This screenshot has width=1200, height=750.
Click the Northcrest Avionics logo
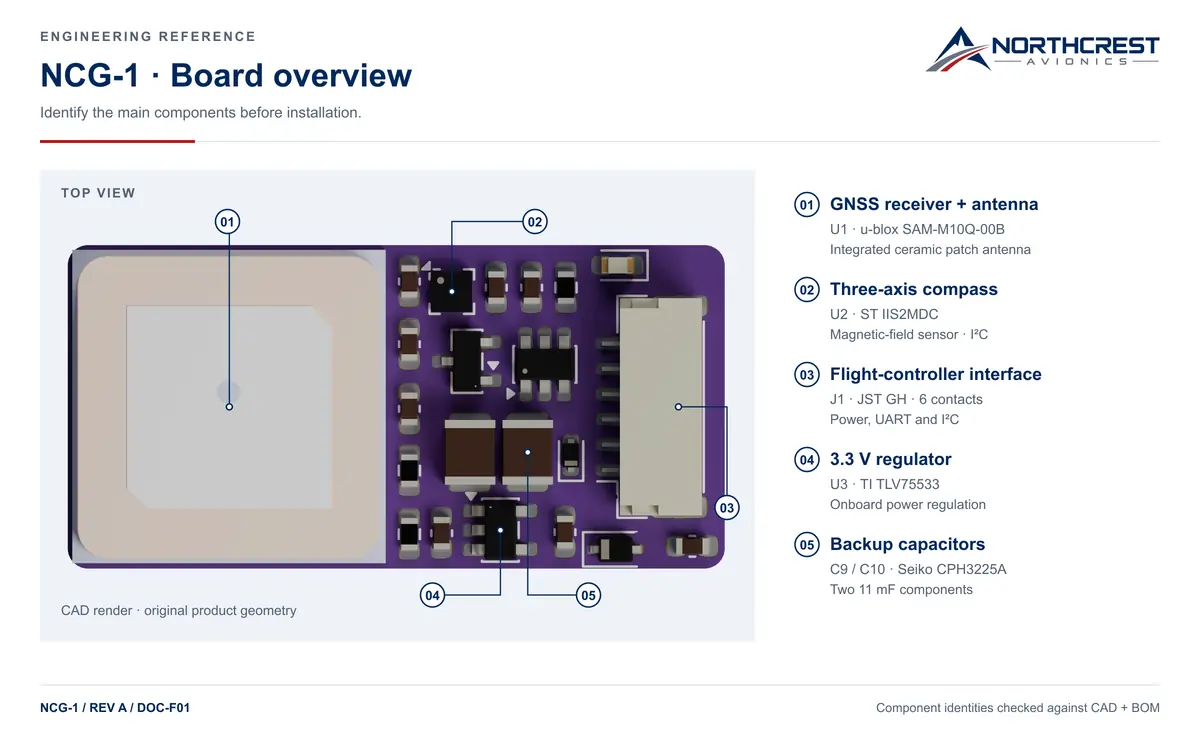[1042, 49]
